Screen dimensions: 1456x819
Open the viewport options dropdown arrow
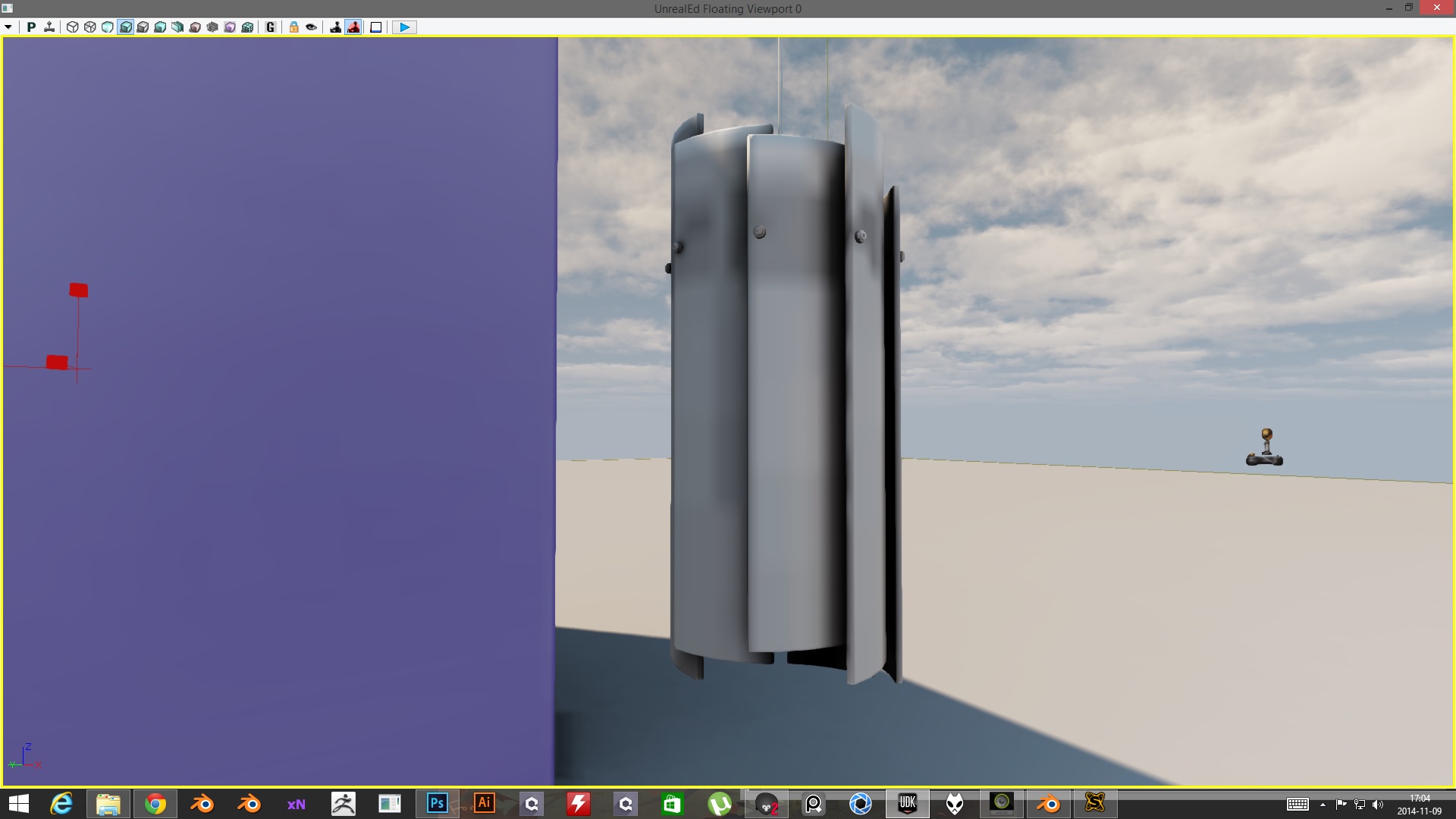pyautogui.click(x=9, y=27)
